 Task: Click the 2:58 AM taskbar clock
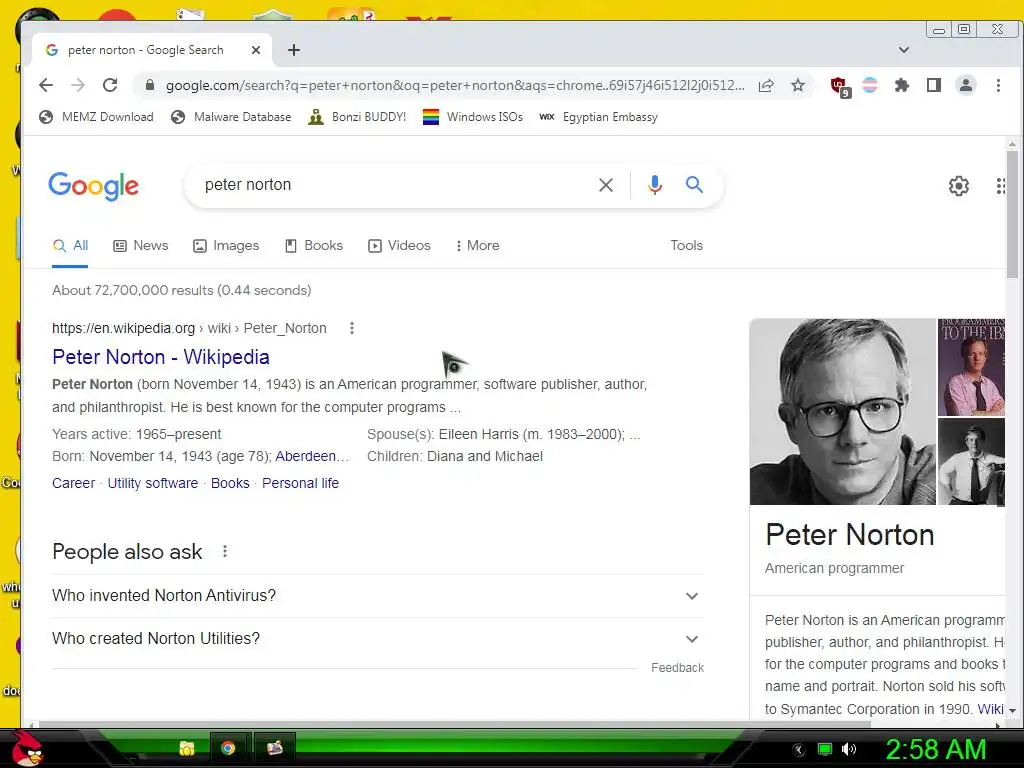pyautogui.click(x=935, y=749)
